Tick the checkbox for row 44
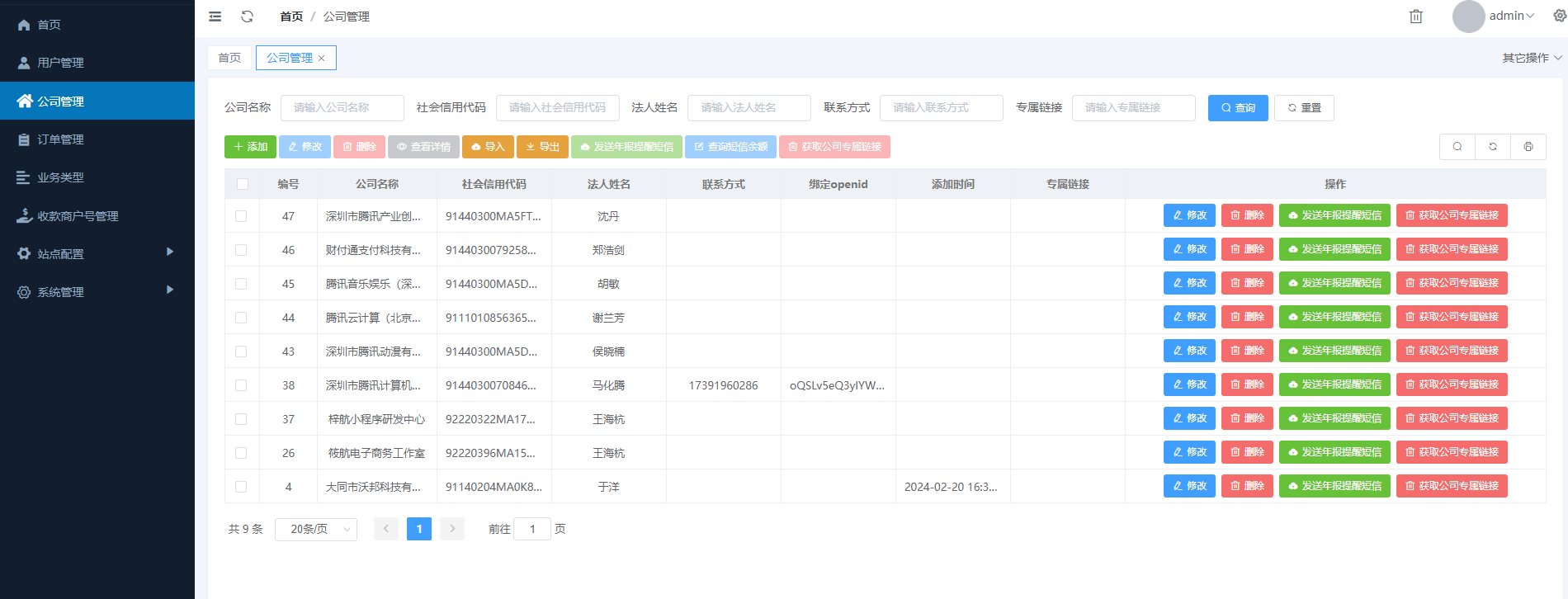This screenshot has height=599, width=1568. (x=241, y=318)
